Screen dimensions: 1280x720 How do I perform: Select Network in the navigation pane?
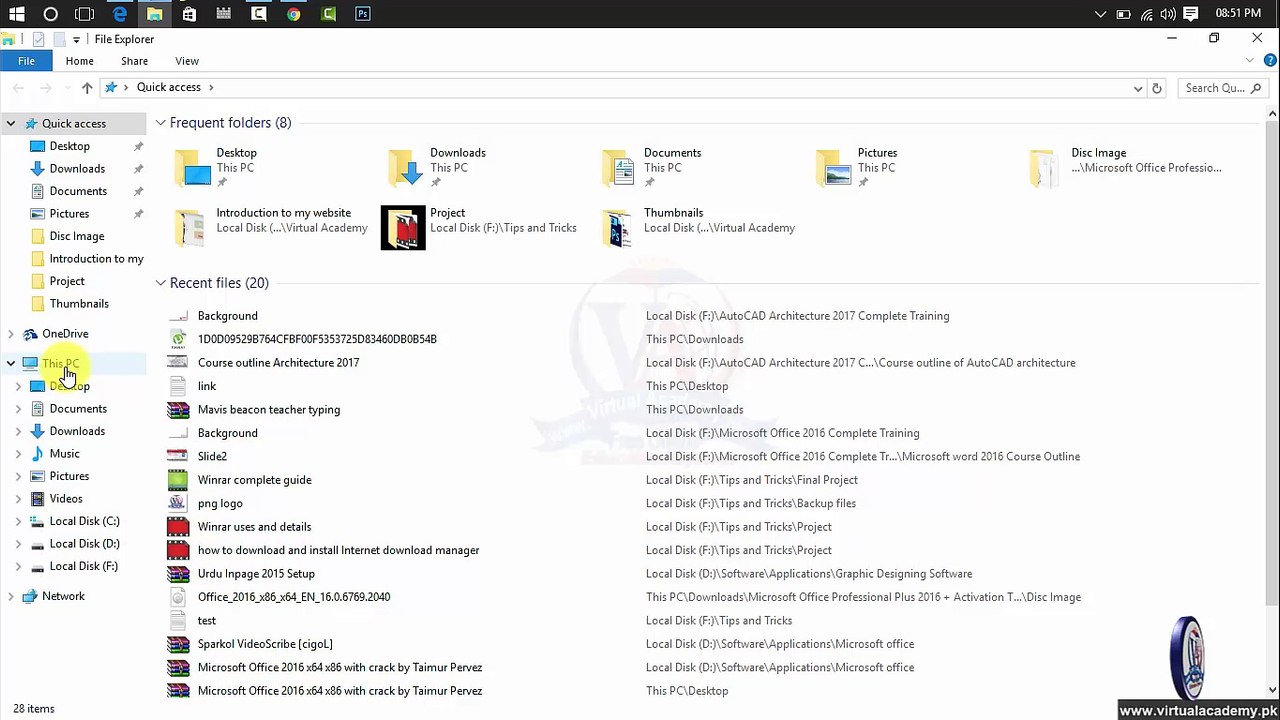pyautogui.click(x=63, y=596)
